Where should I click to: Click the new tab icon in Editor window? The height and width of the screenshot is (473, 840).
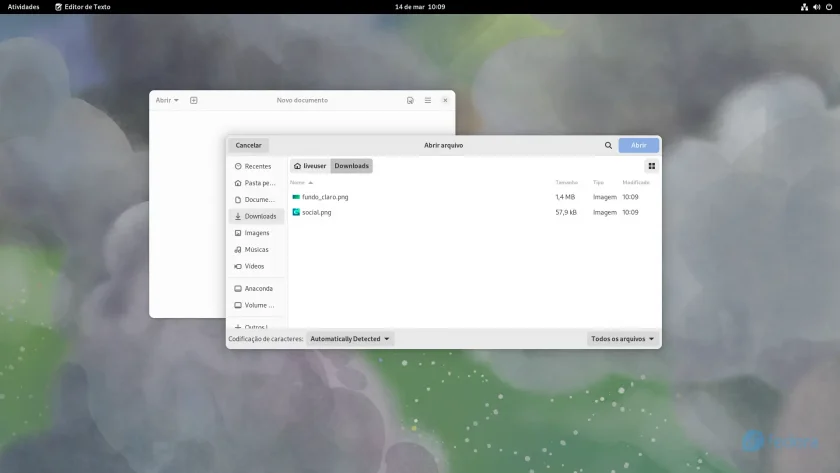coord(194,100)
